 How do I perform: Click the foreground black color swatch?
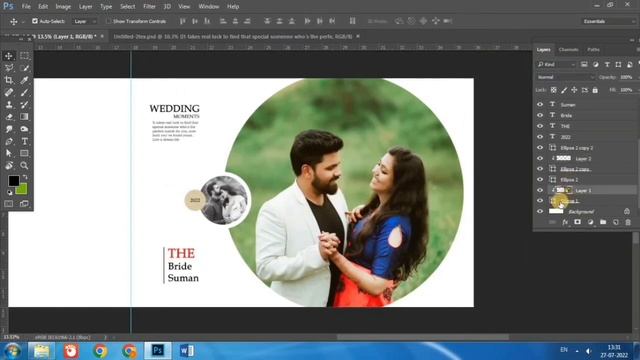pyautogui.click(x=13, y=180)
